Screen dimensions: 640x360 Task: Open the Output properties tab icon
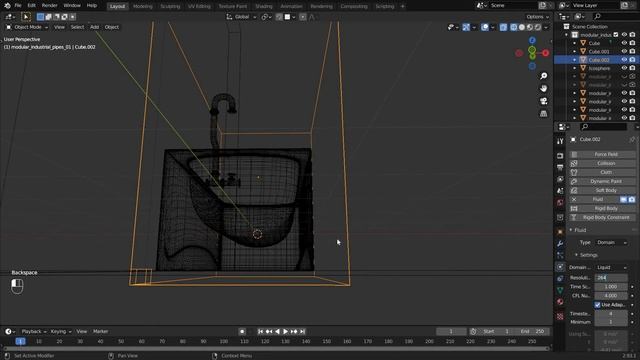coord(560,168)
